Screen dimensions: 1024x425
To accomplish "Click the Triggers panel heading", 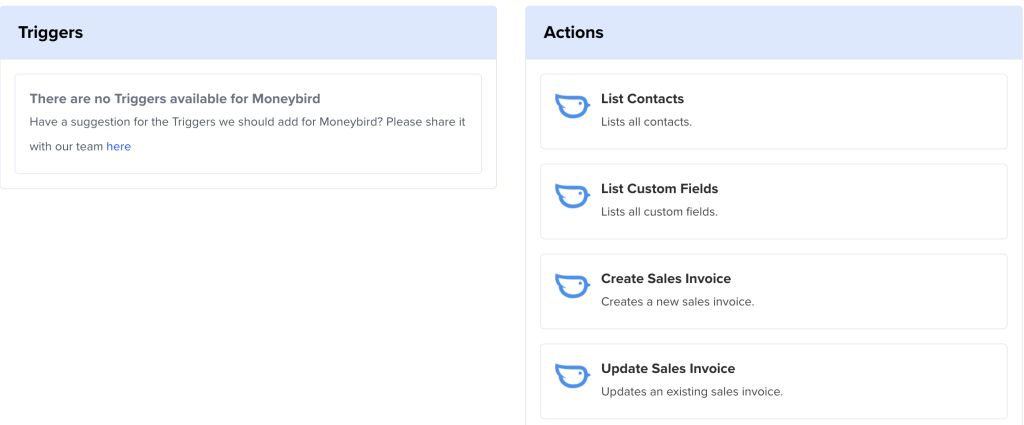I will click(50, 32).
